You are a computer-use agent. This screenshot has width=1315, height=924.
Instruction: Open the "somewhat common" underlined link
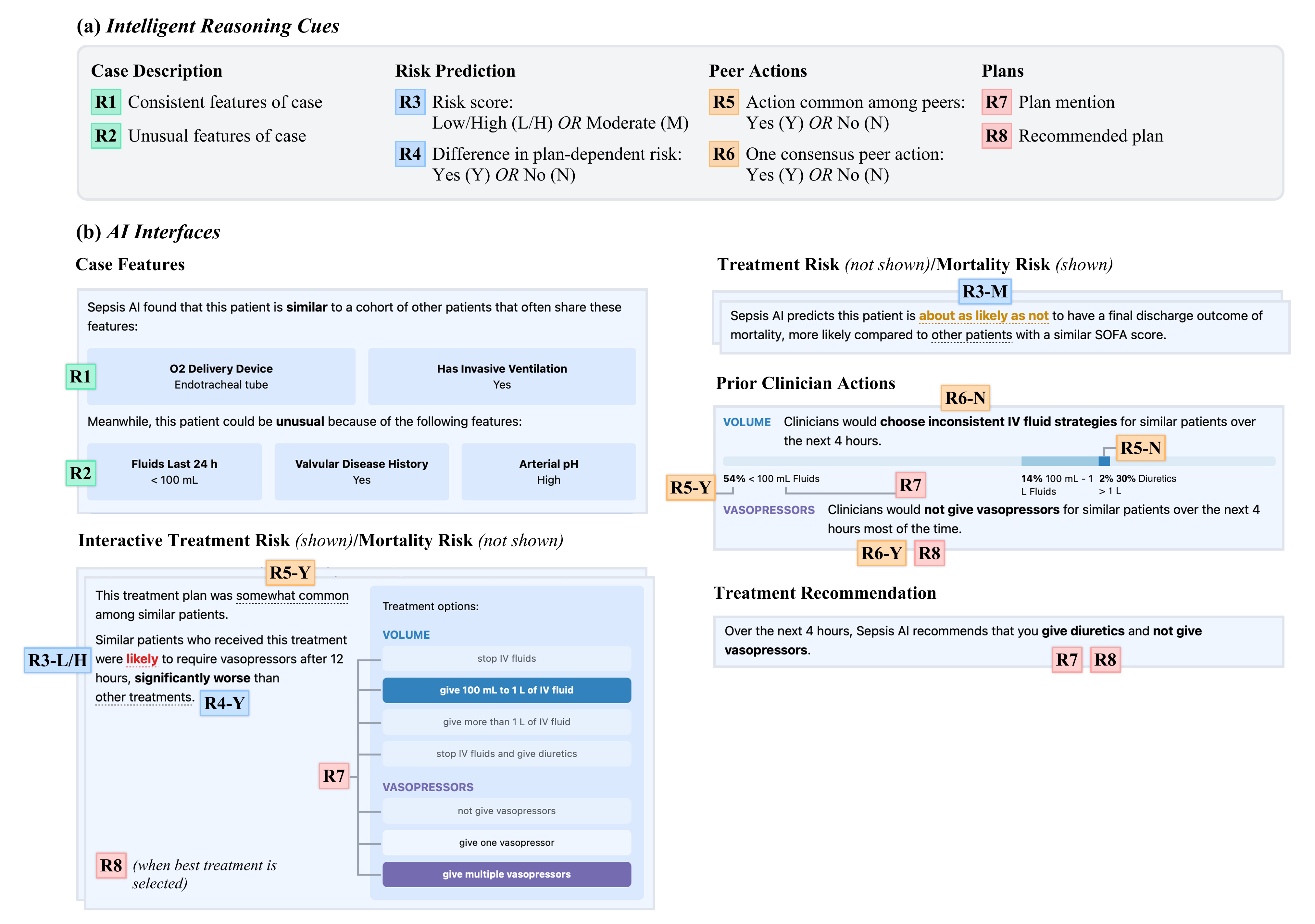[292, 596]
